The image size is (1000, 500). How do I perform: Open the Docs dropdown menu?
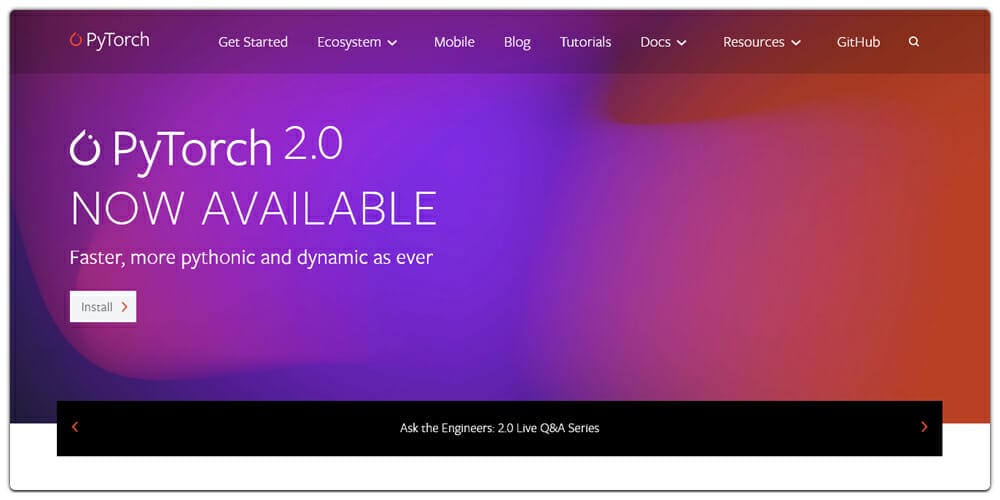click(x=663, y=42)
